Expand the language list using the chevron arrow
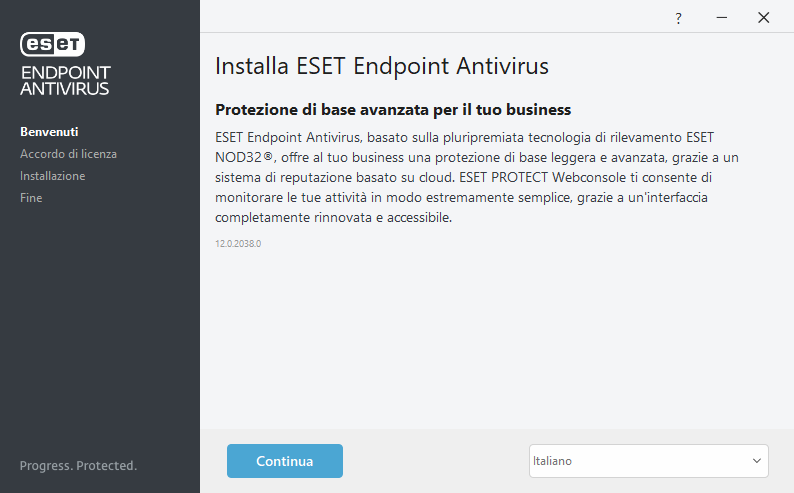Screen dimensions: 794x493 (756, 461)
